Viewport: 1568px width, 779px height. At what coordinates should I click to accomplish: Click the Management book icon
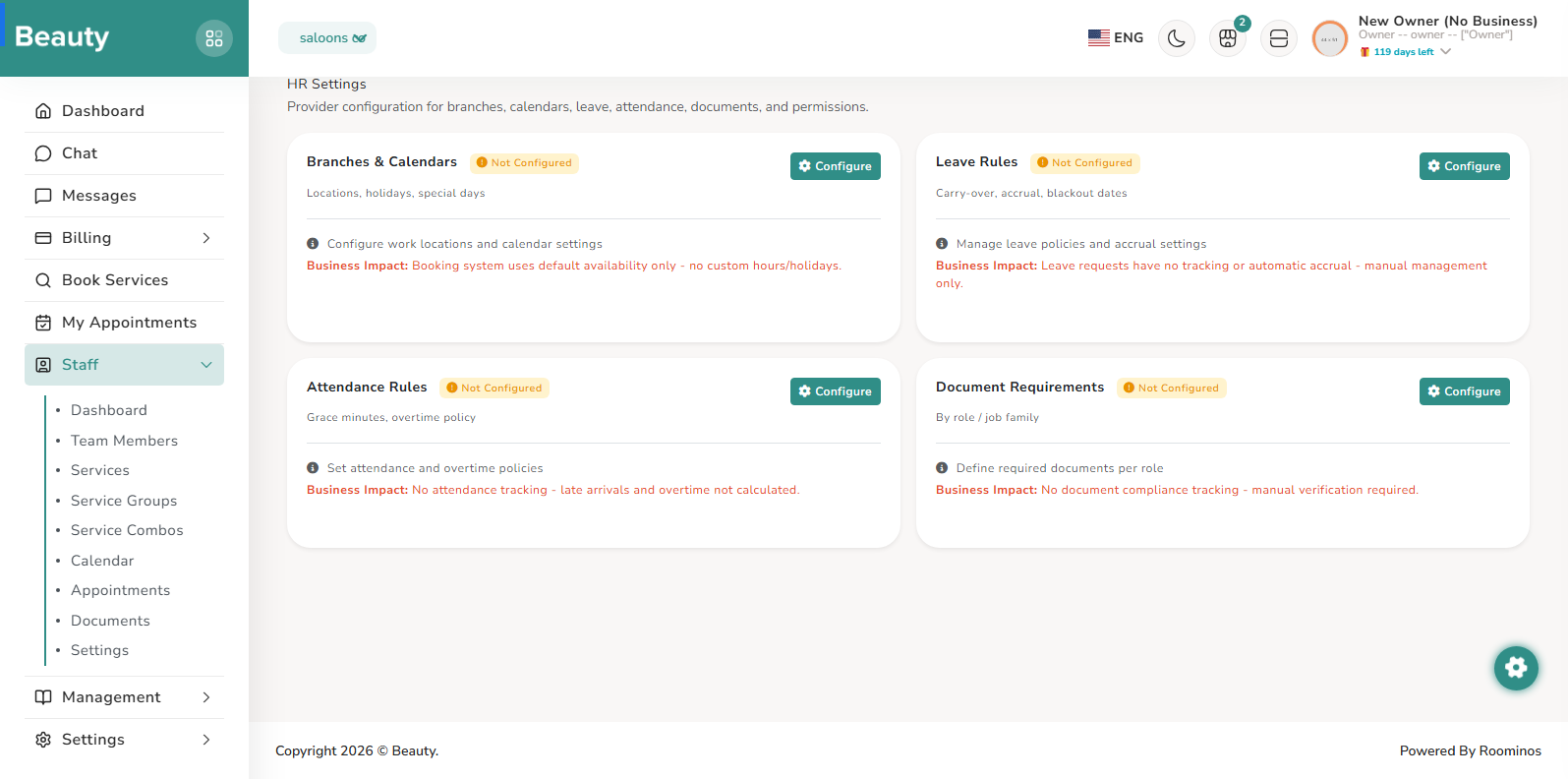[x=43, y=697]
